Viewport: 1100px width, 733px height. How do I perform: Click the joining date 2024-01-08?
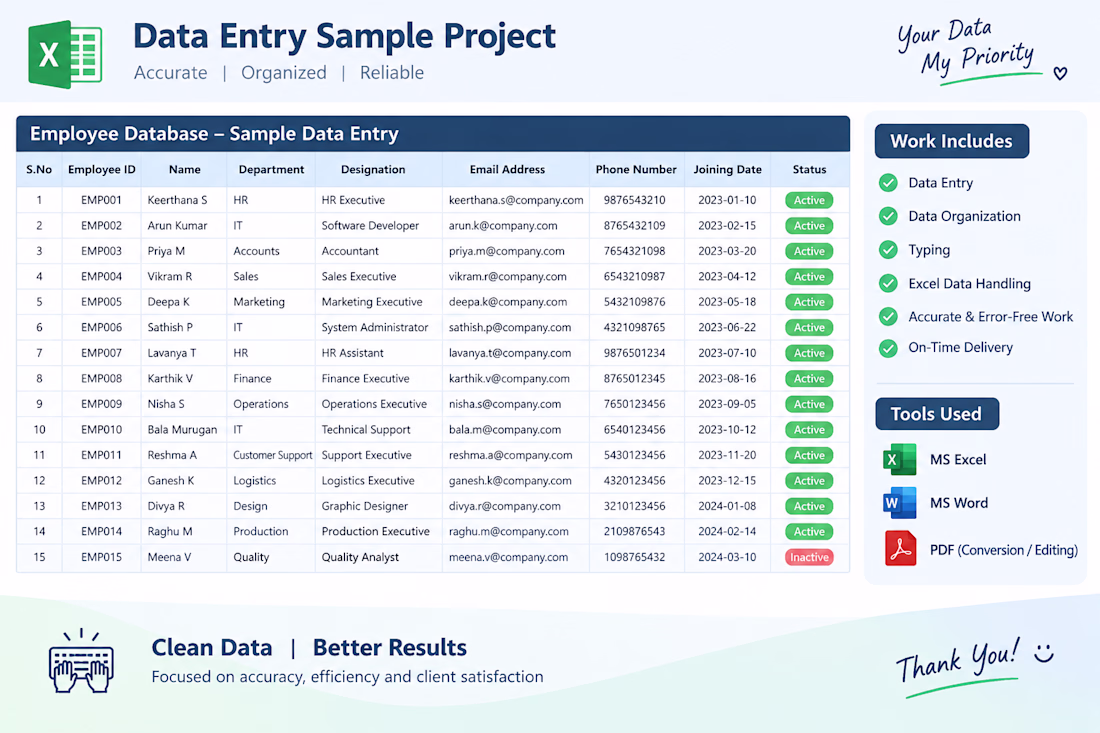(727, 506)
